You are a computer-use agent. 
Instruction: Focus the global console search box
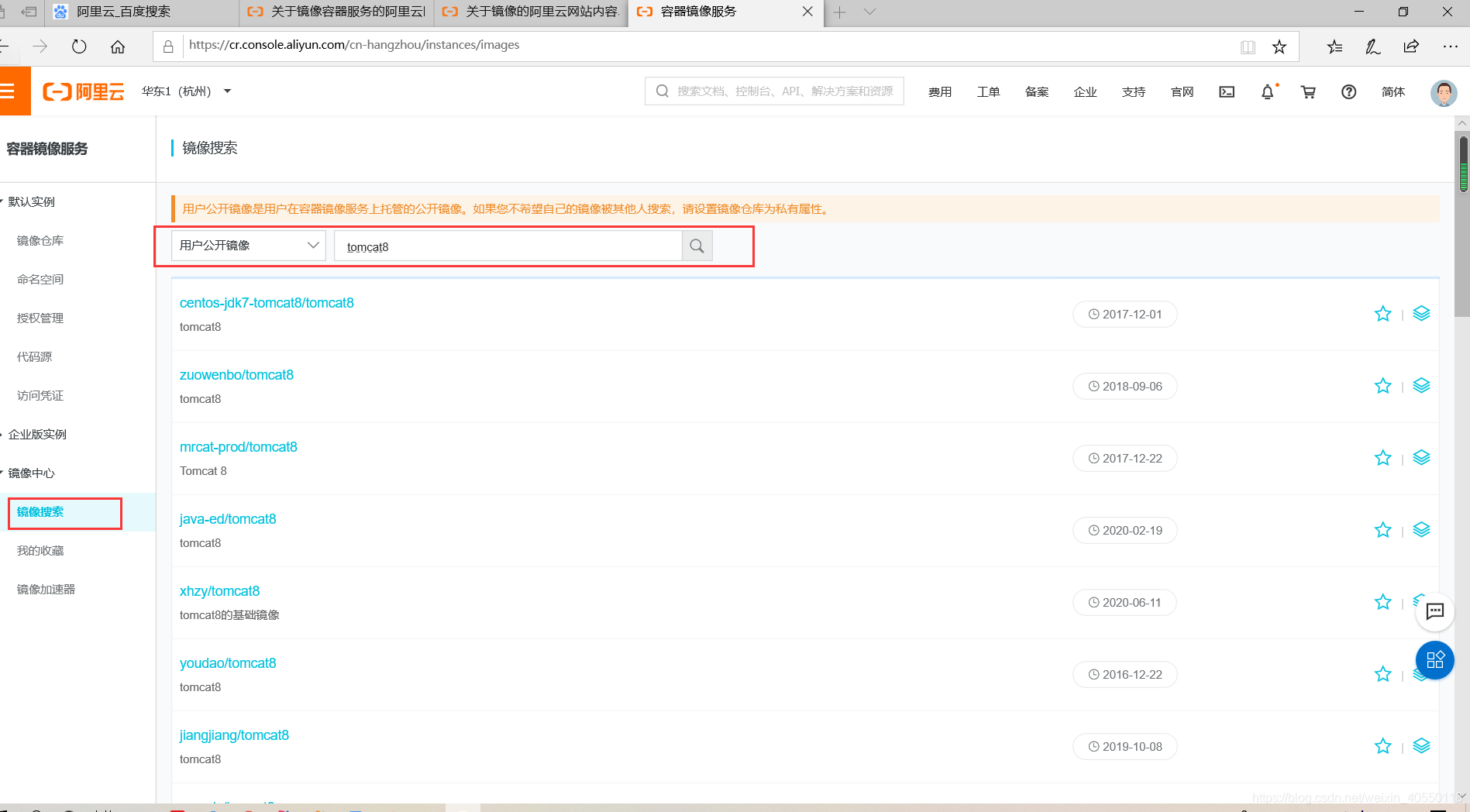pyautogui.click(x=774, y=91)
